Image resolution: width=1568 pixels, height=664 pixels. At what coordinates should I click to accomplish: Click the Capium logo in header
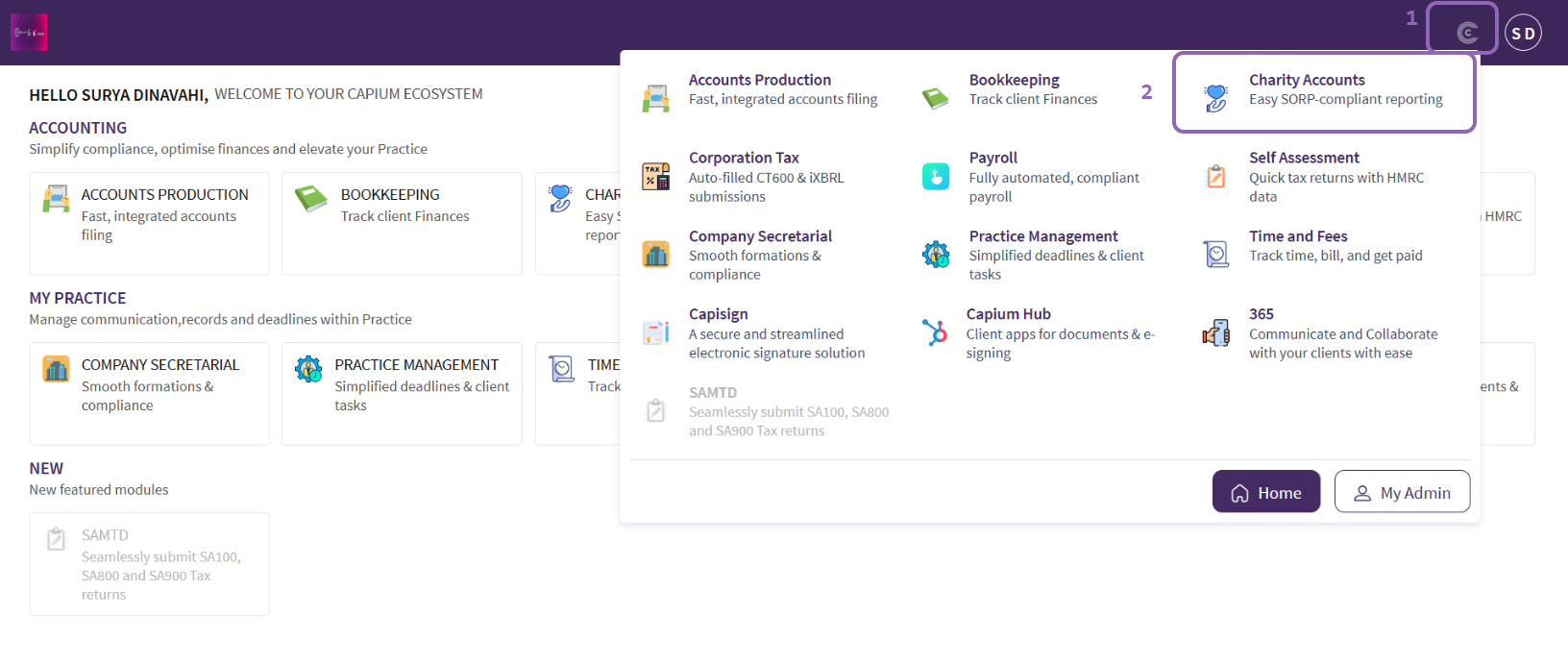pos(29,33)
